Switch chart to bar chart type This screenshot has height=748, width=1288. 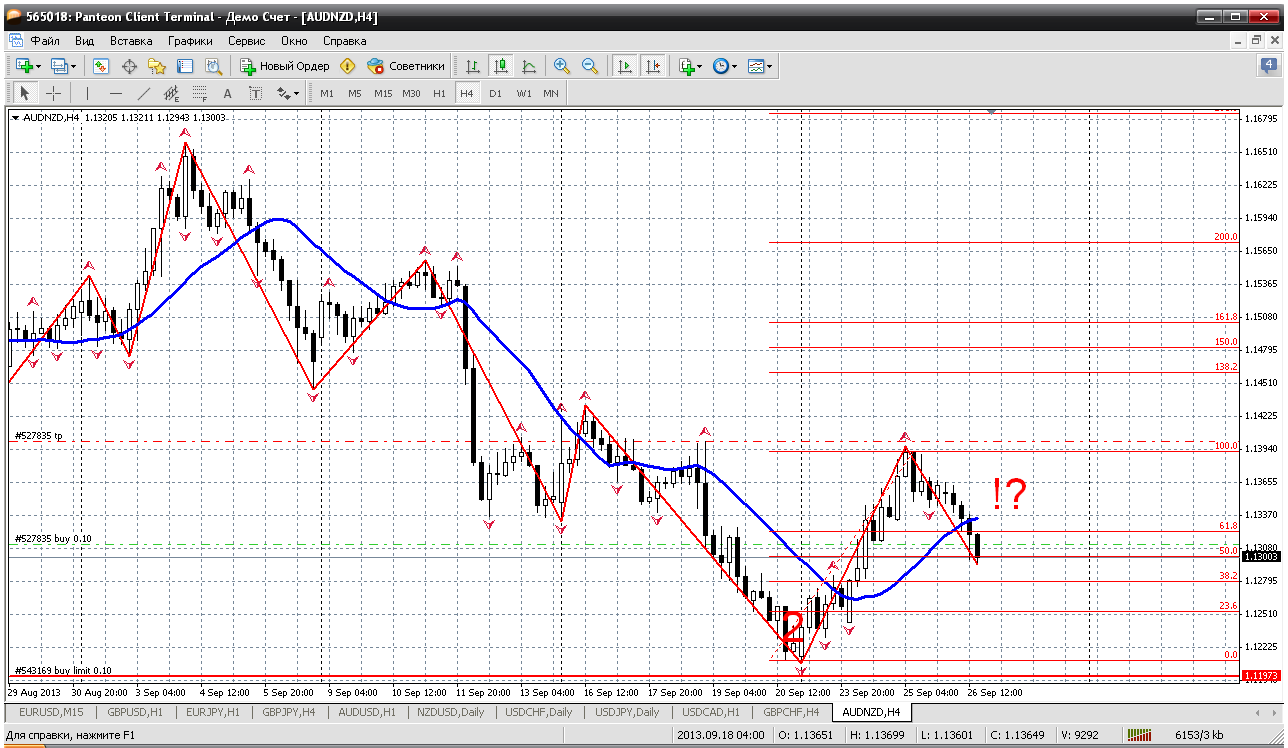[473, 66]
